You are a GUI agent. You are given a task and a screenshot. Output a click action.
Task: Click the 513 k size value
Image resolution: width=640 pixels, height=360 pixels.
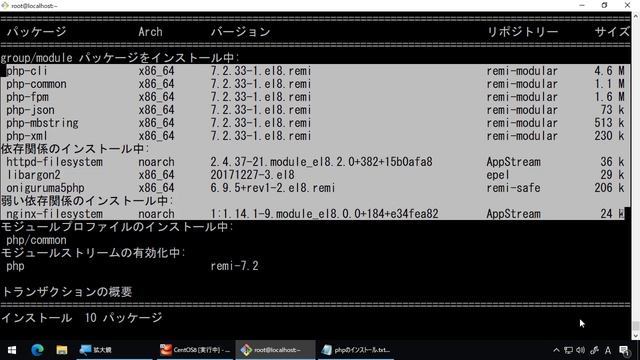point(609,123)
